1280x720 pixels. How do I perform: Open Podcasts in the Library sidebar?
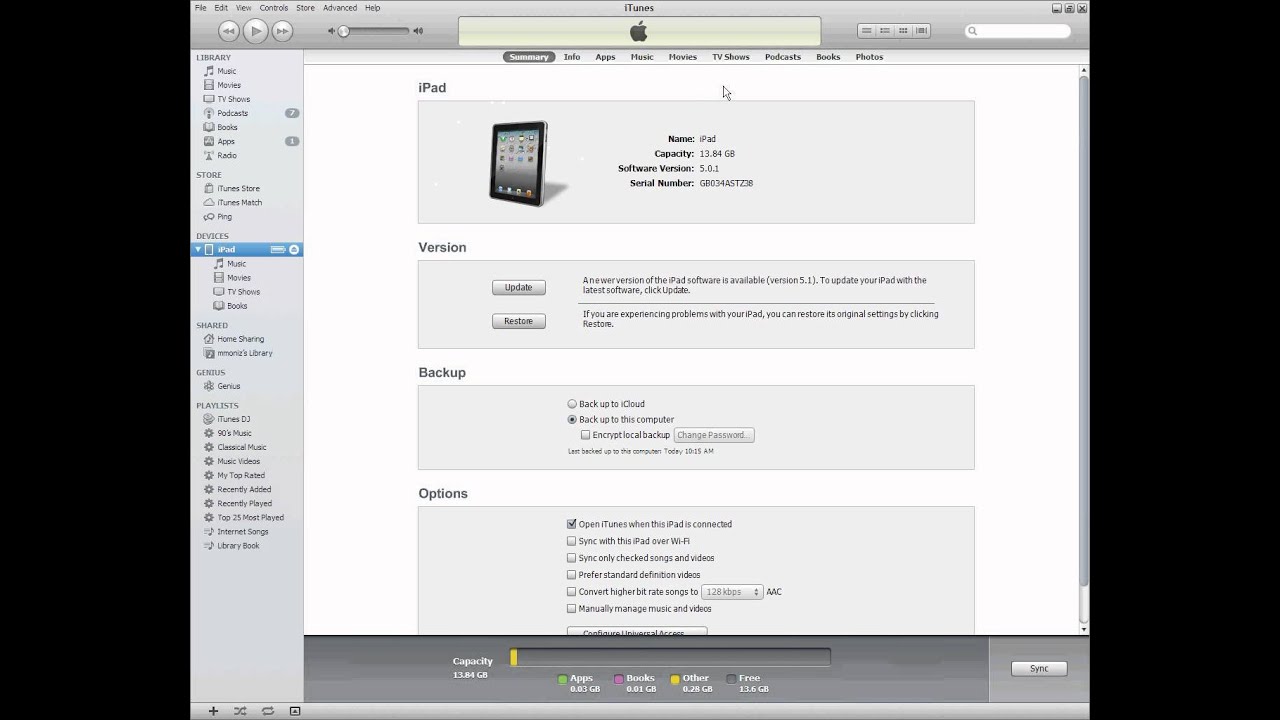(x=233, y=113)
